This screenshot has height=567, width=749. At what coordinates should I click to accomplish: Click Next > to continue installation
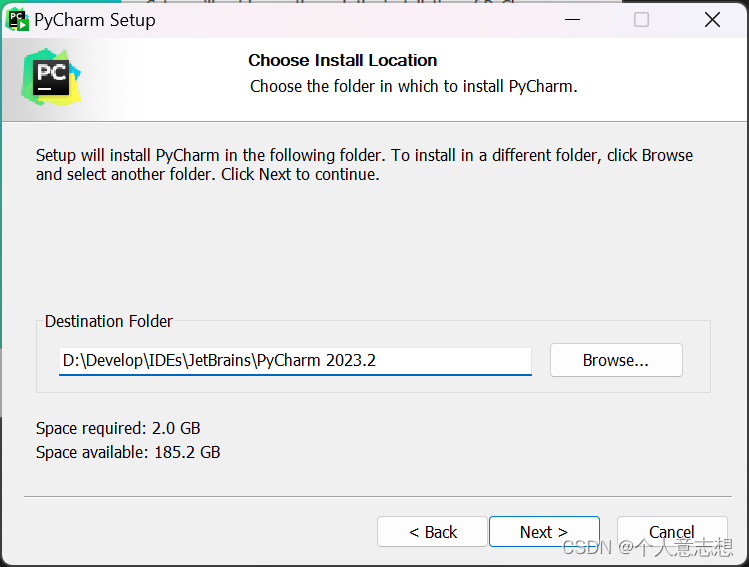[x=544, y=531]
